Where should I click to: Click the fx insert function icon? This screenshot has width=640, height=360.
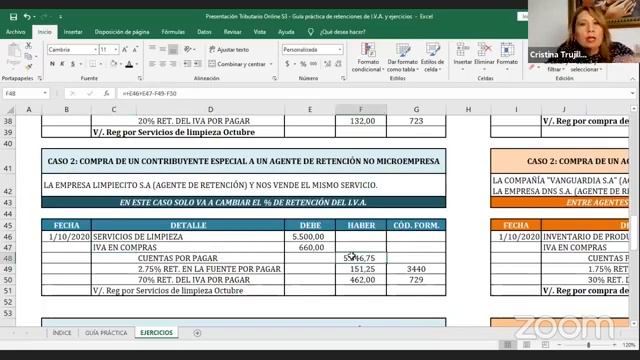click(x=107, y=93)
